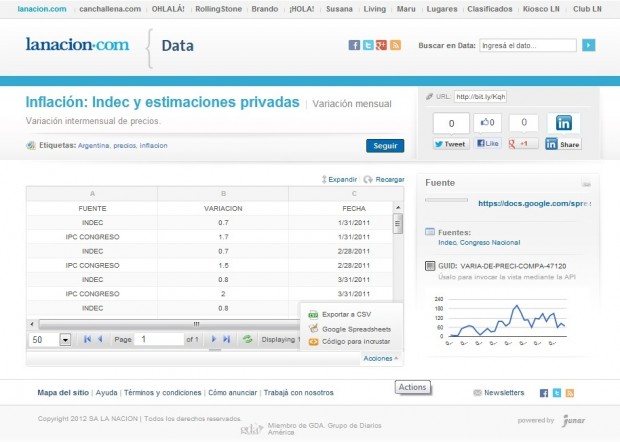This screenshot has height=442, width=620.
Task: Open RollingStone top link
Action: tap(218, 9)
